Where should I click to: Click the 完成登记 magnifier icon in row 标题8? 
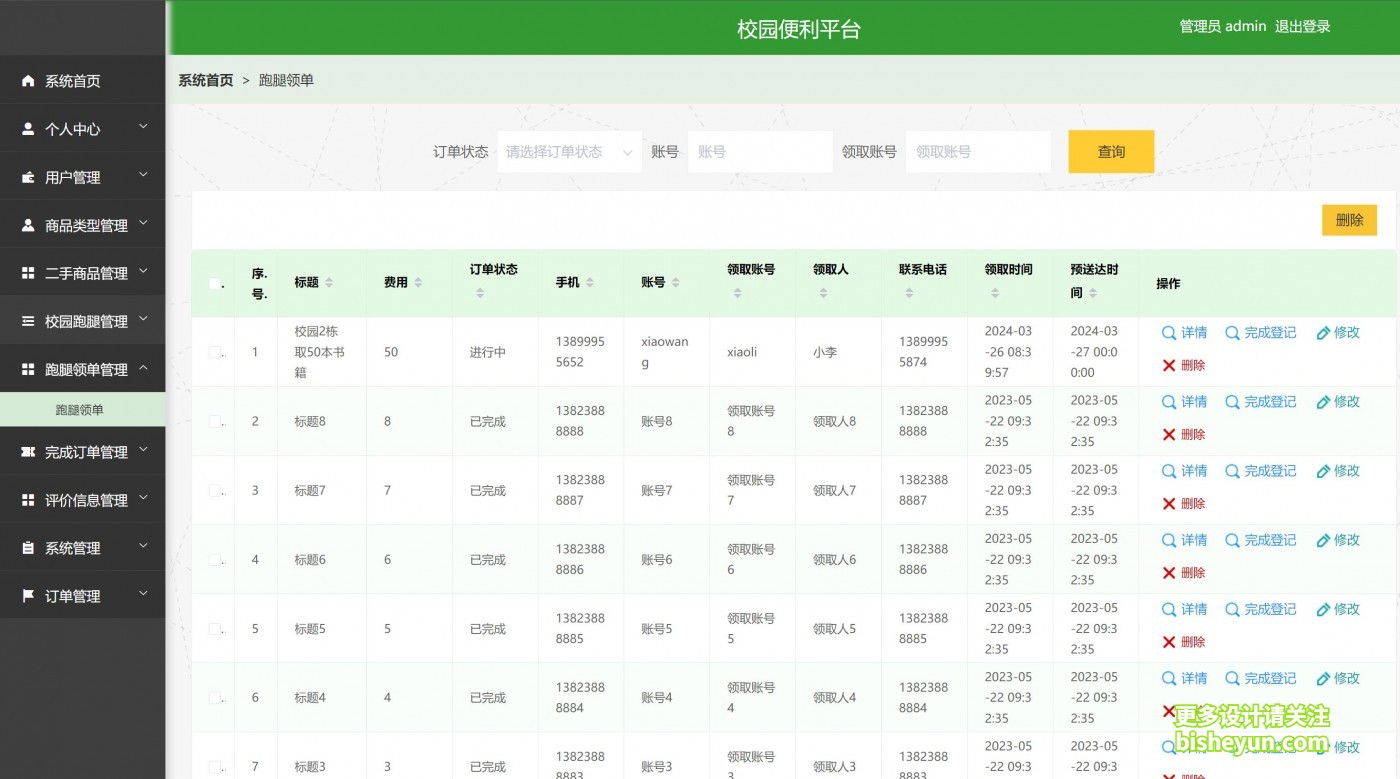tap(1233, 402)
